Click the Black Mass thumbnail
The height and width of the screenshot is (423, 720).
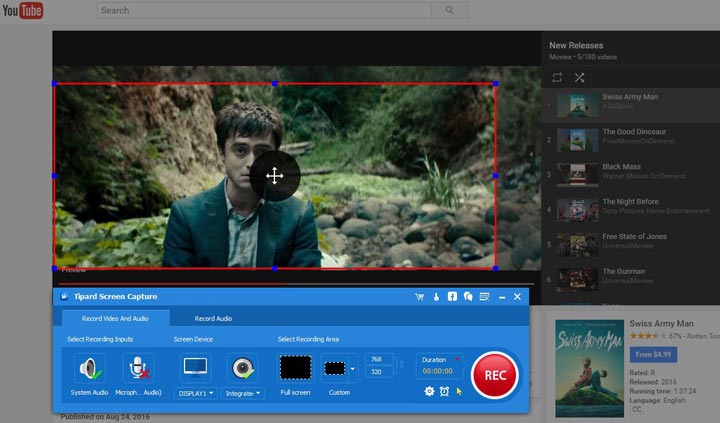[578, 175]
